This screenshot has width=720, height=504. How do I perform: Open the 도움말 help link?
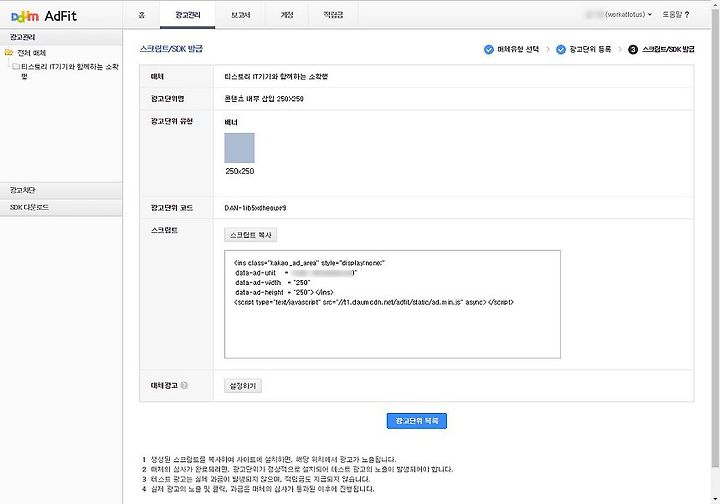675,15
